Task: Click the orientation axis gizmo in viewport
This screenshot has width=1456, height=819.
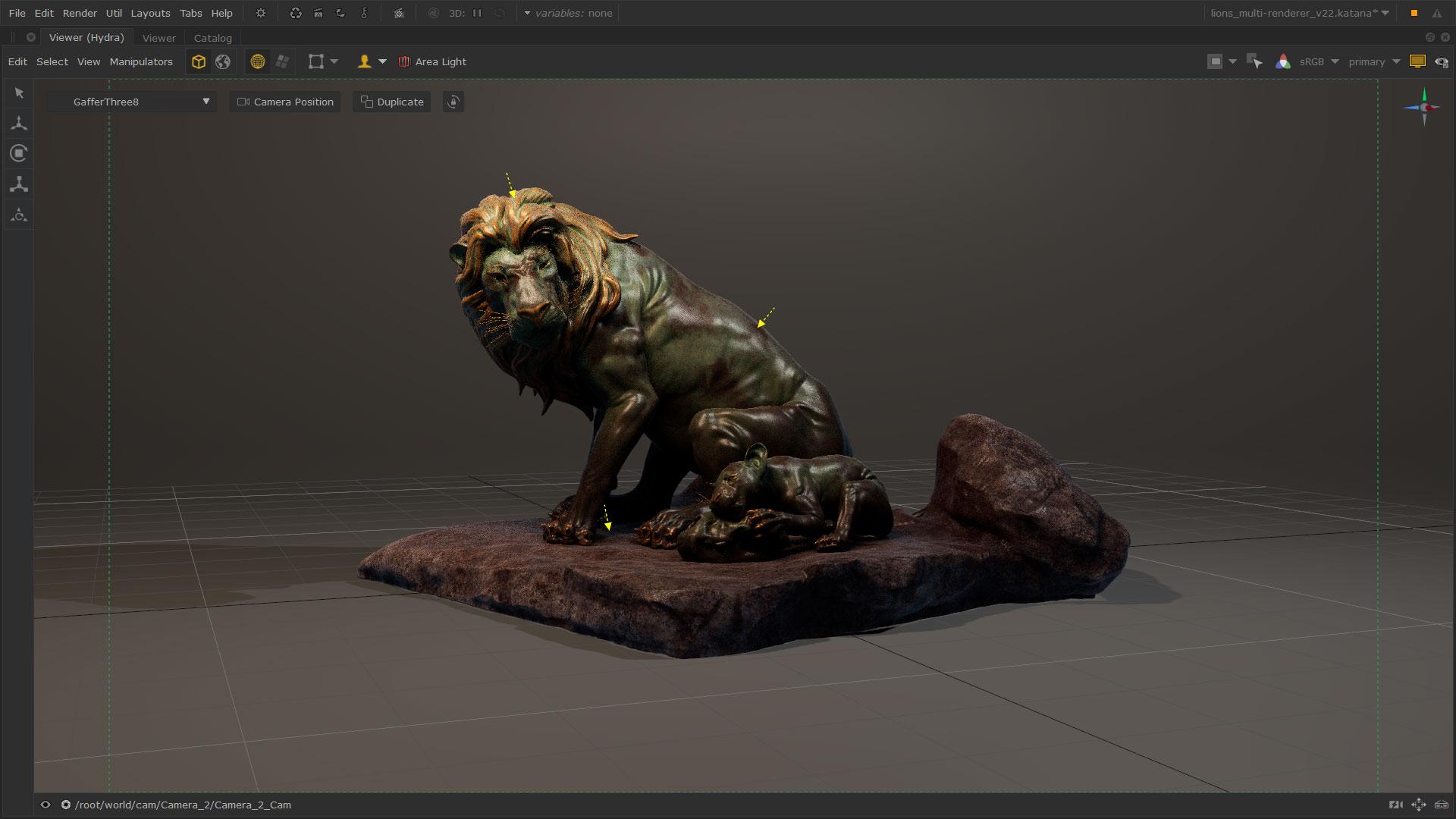Action: [x=1423, y=107]
